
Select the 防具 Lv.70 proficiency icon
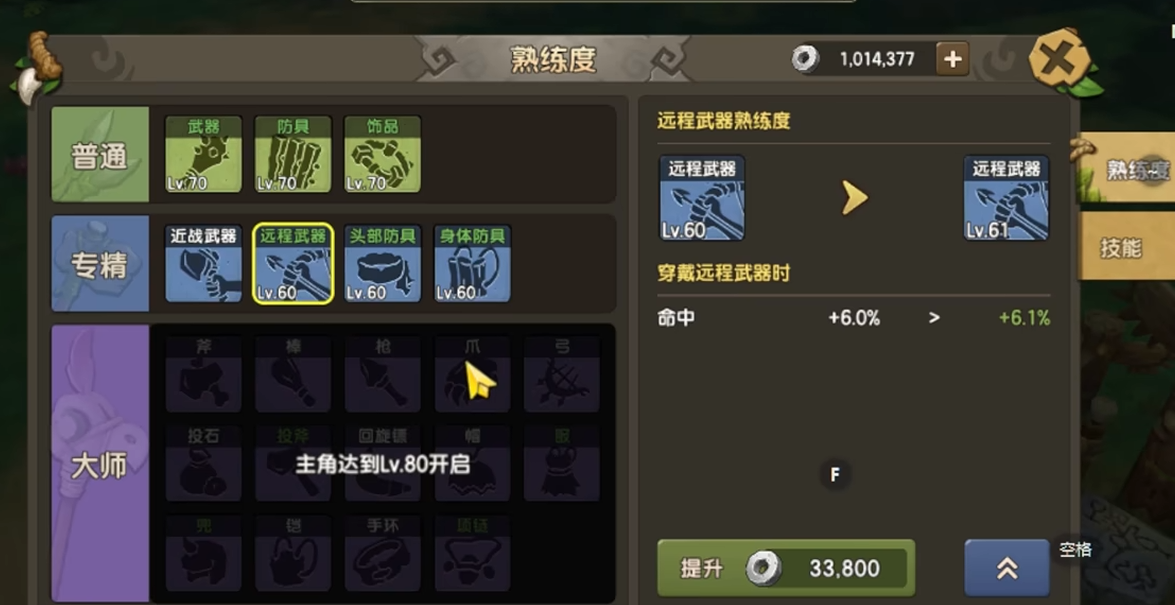293,154
